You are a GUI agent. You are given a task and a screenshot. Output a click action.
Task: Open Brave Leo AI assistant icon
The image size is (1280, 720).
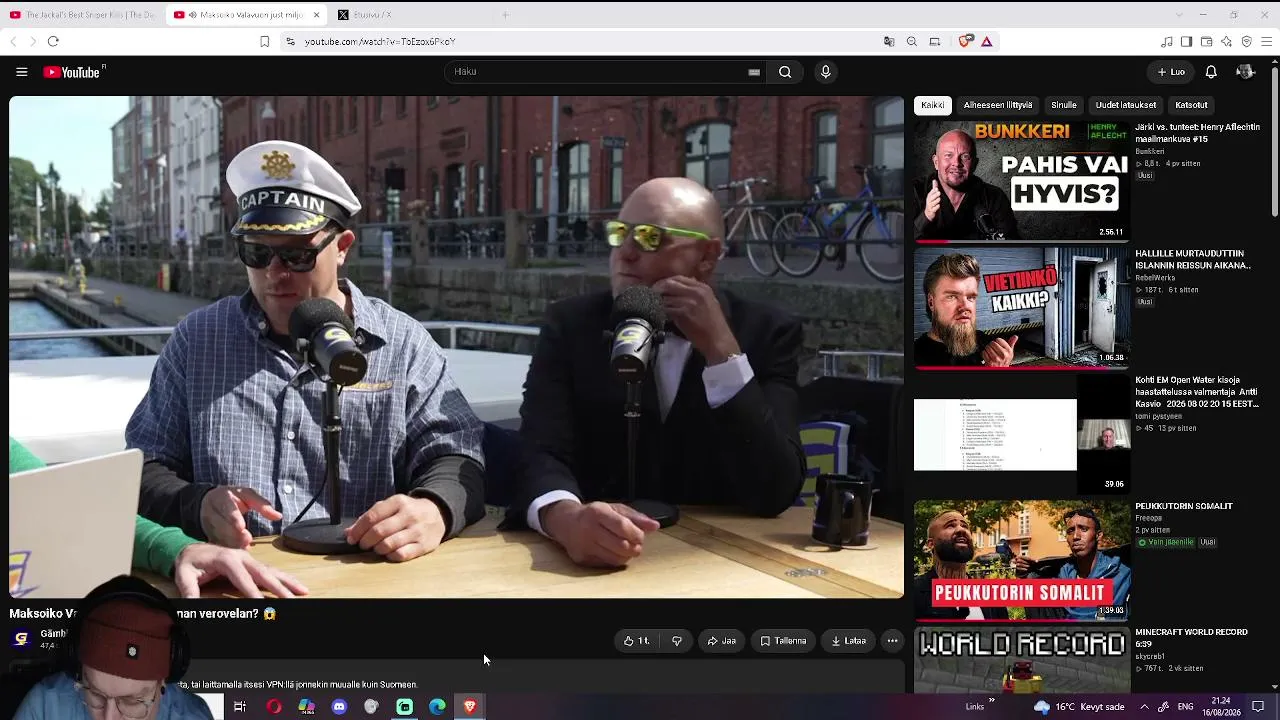click(x=1226, y=41)
